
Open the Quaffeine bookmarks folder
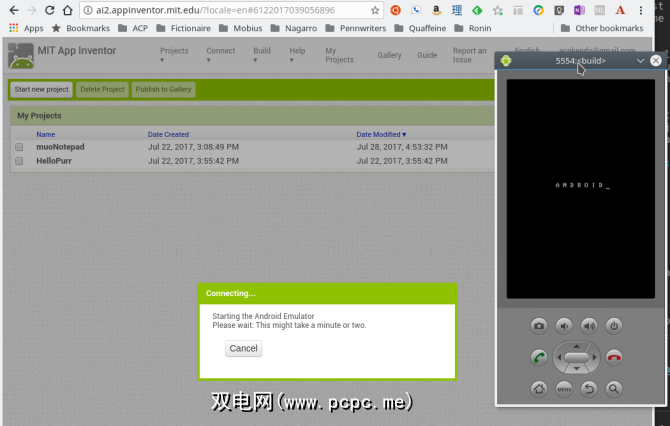(x=420, y=28)
